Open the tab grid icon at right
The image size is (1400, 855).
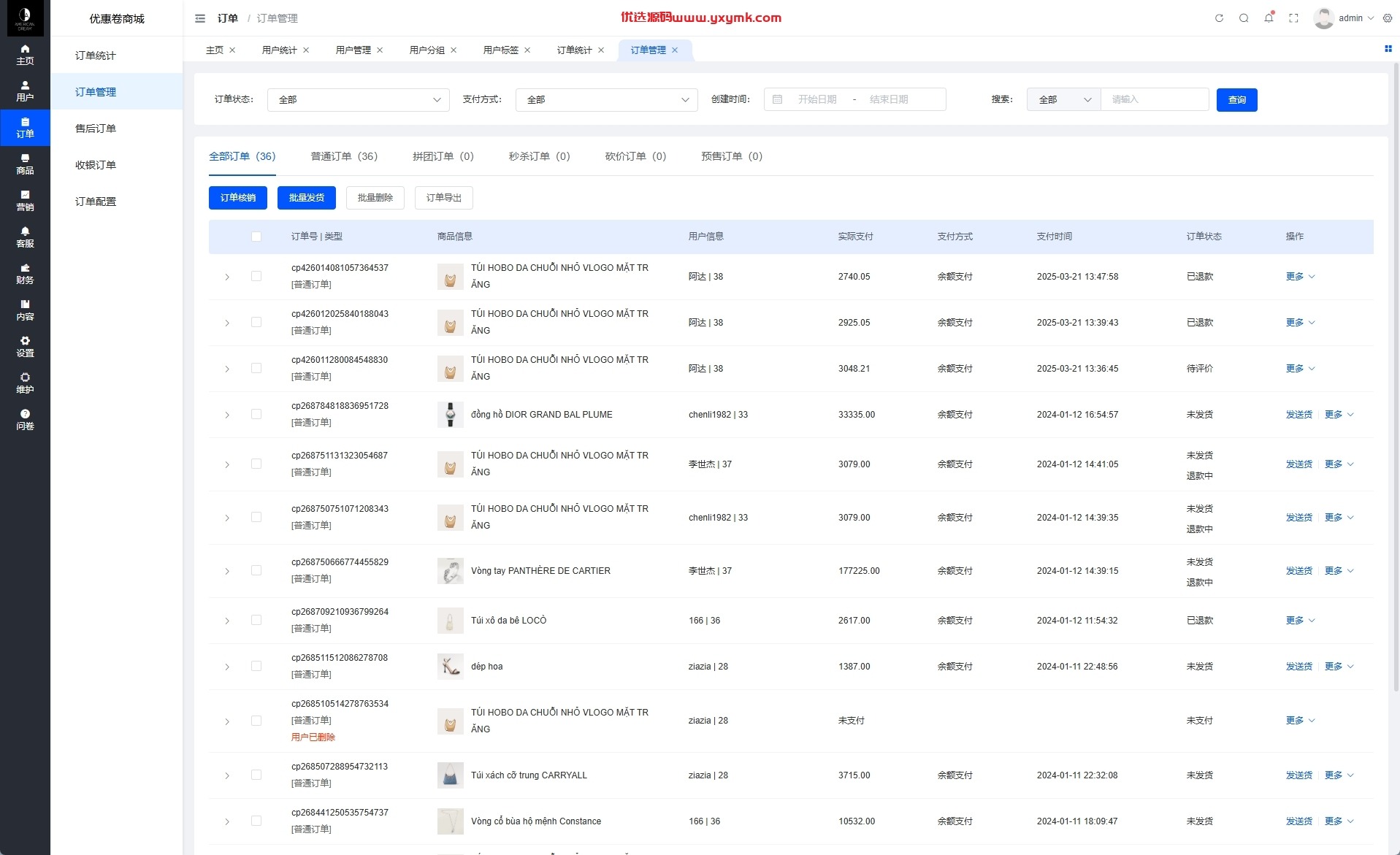(x=1388, y=49)
